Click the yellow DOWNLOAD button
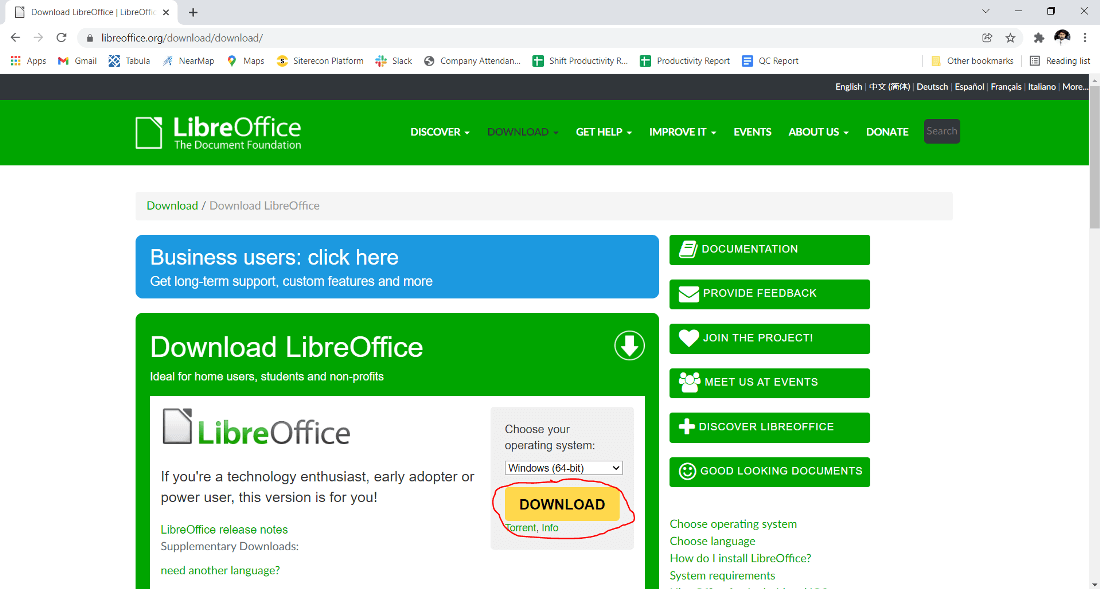1100x589 pixels. pyautogui.click(x=562, y=504)
